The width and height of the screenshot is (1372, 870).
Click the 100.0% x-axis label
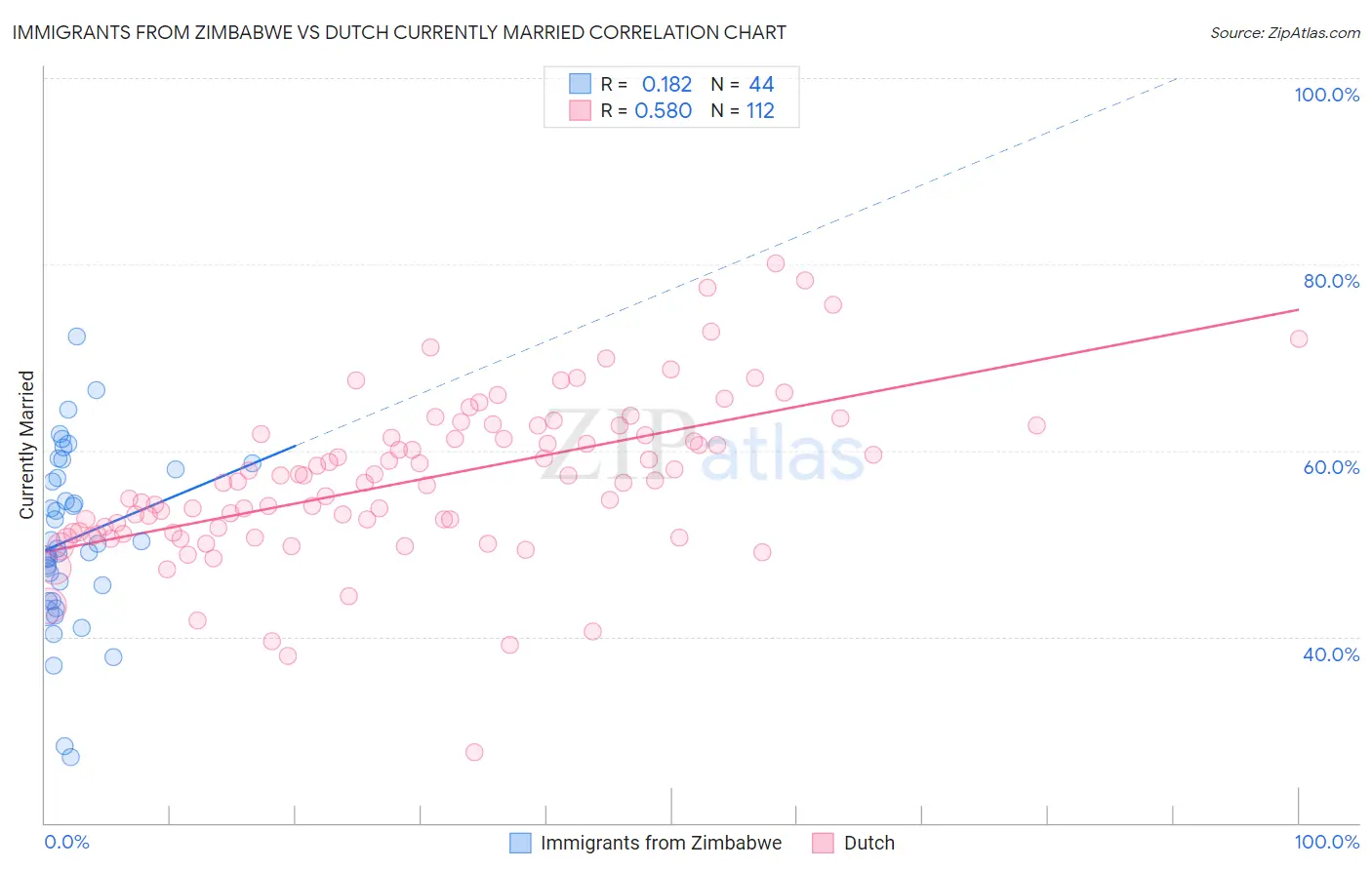point(1327,842)
